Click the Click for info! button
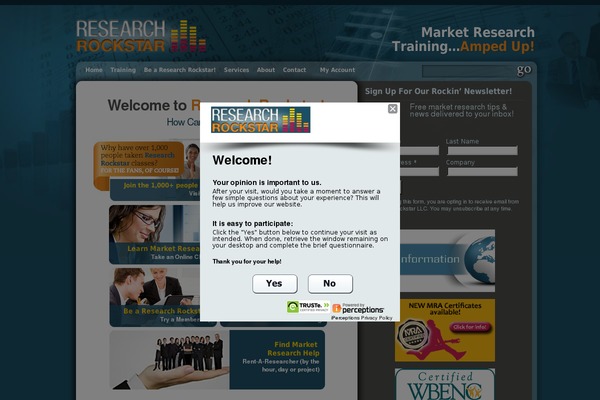This screenshot has height=400, width=600. click(470, 327)
